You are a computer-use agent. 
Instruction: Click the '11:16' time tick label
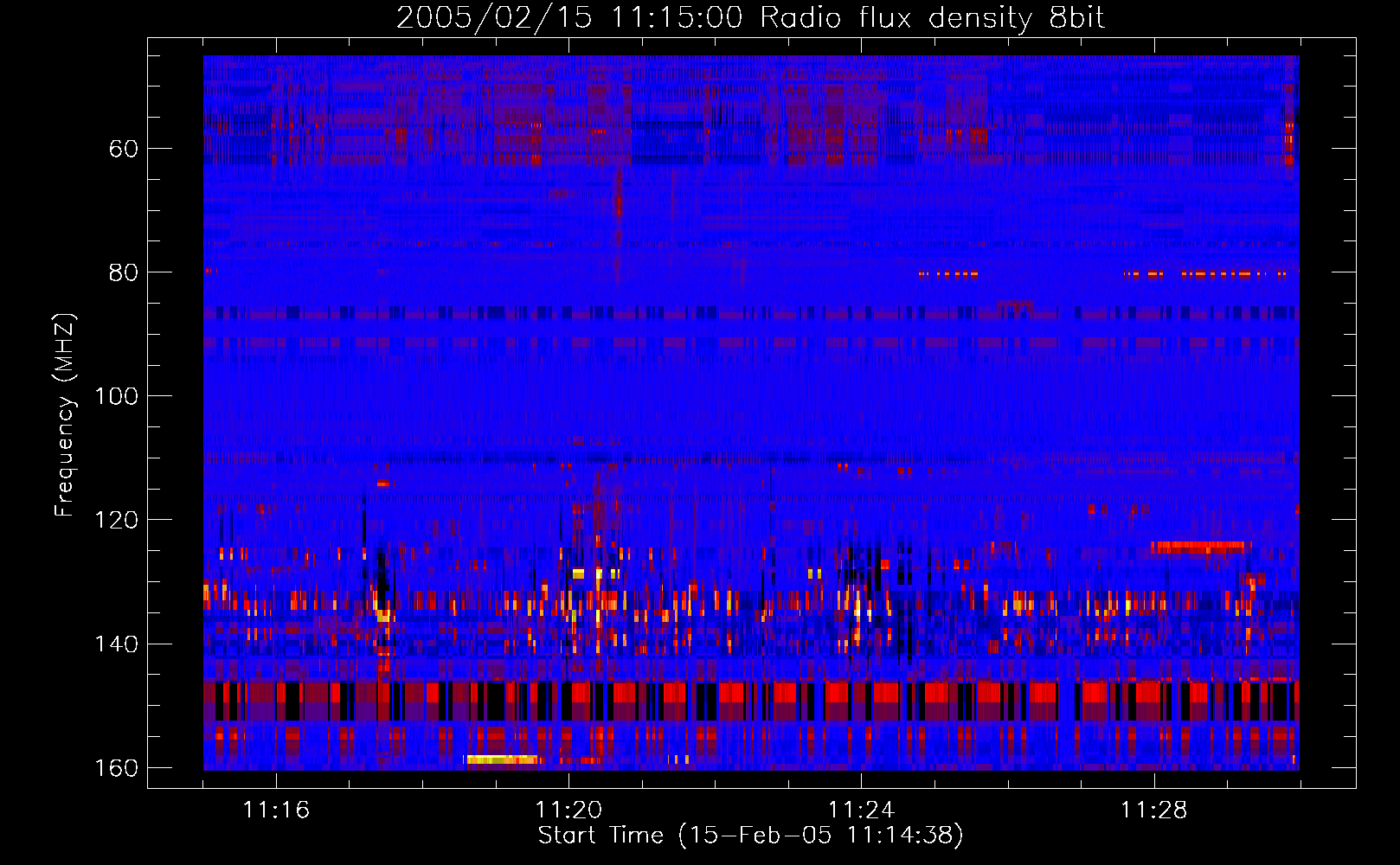(276, 811)
